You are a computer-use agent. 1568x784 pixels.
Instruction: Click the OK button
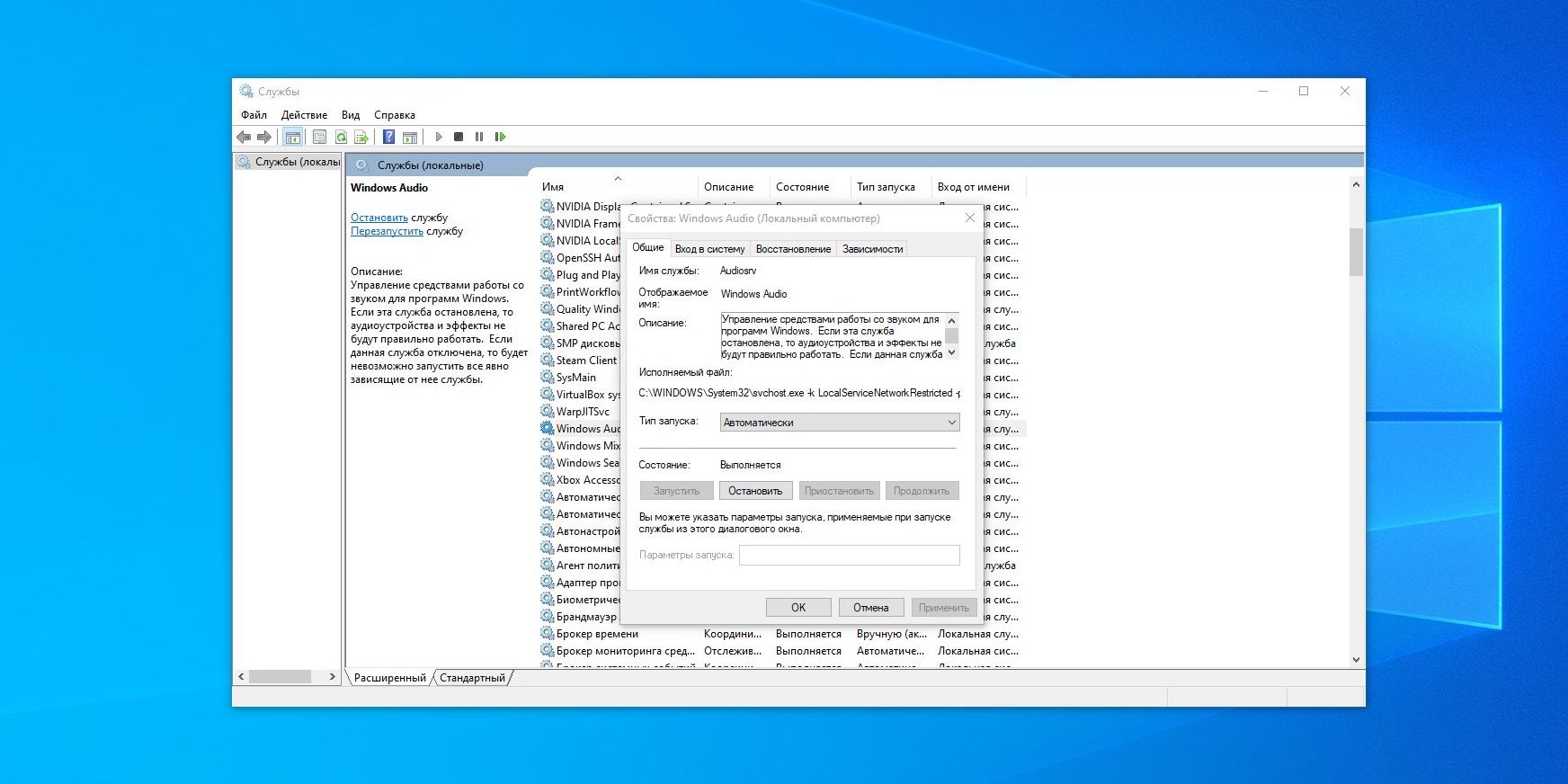pos(798,608)
